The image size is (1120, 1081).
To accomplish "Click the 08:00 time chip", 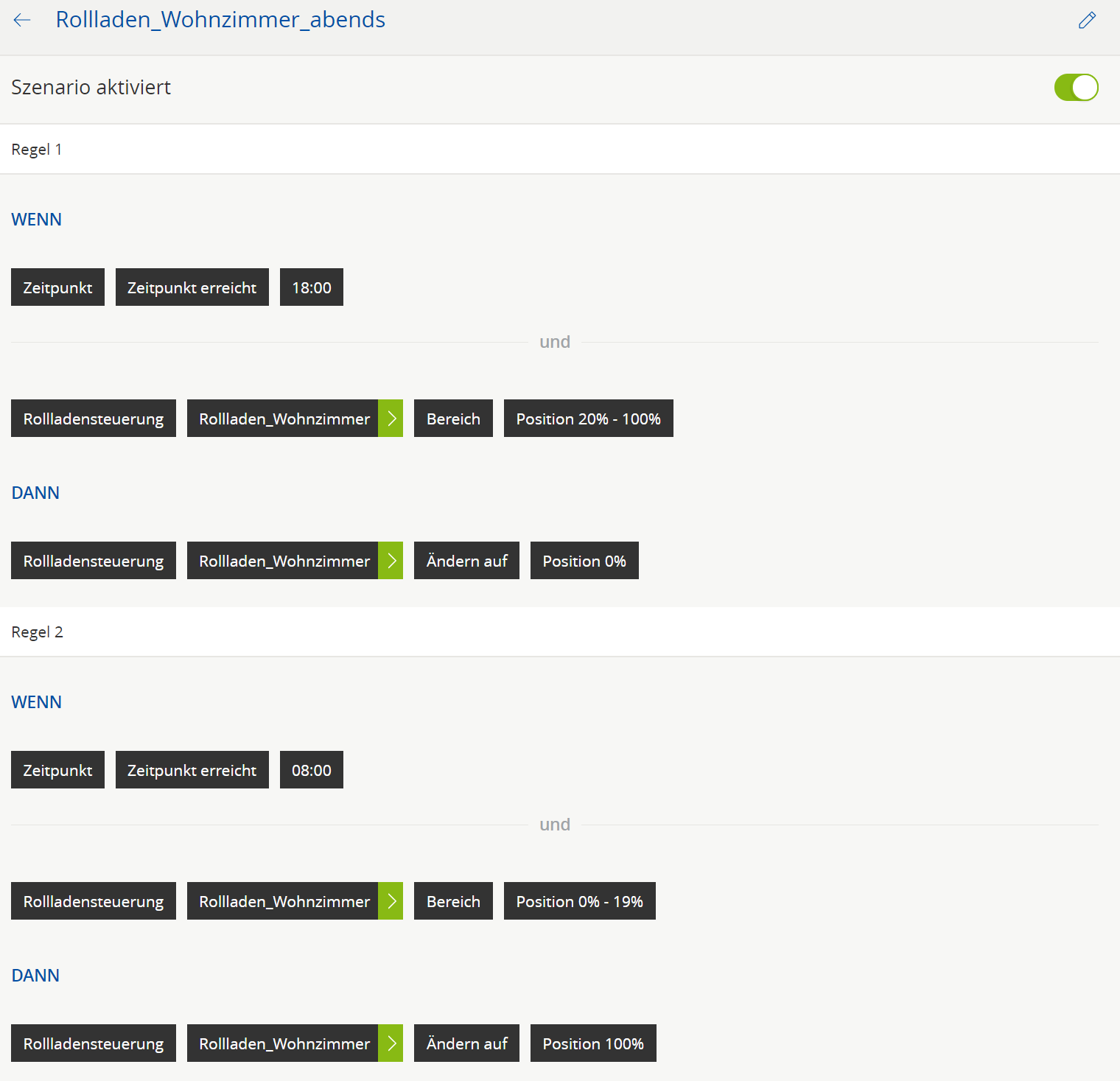I will pyautogui.click(x=311, y=770).
